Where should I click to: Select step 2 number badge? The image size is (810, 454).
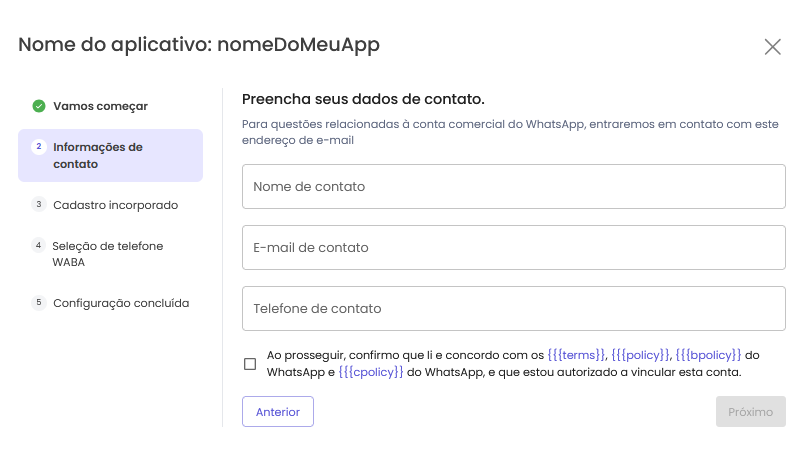point(39,147)
